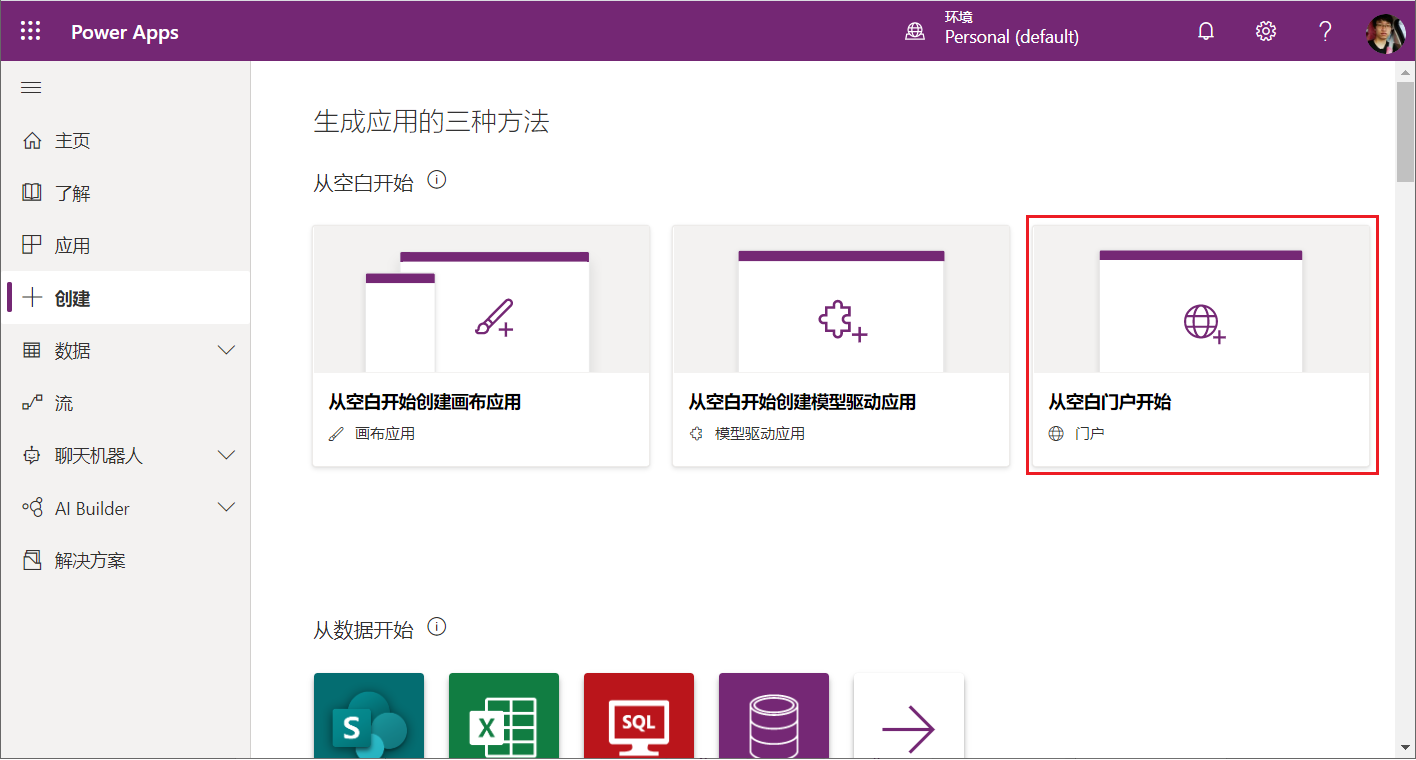
Task: Click the canvas app brush thumbnail
Action: tap(481, 299)
